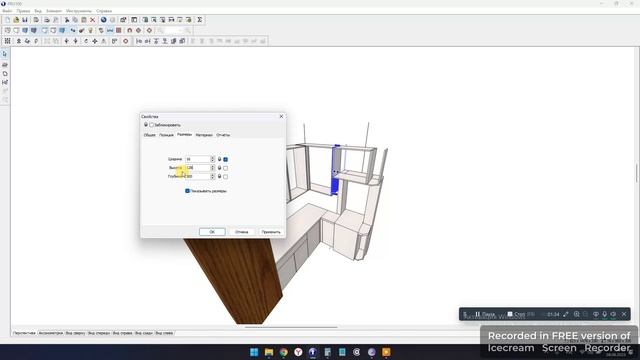640x360 pixels.
Task: Click the four-arrow move icon
Action: click(95, 41)
